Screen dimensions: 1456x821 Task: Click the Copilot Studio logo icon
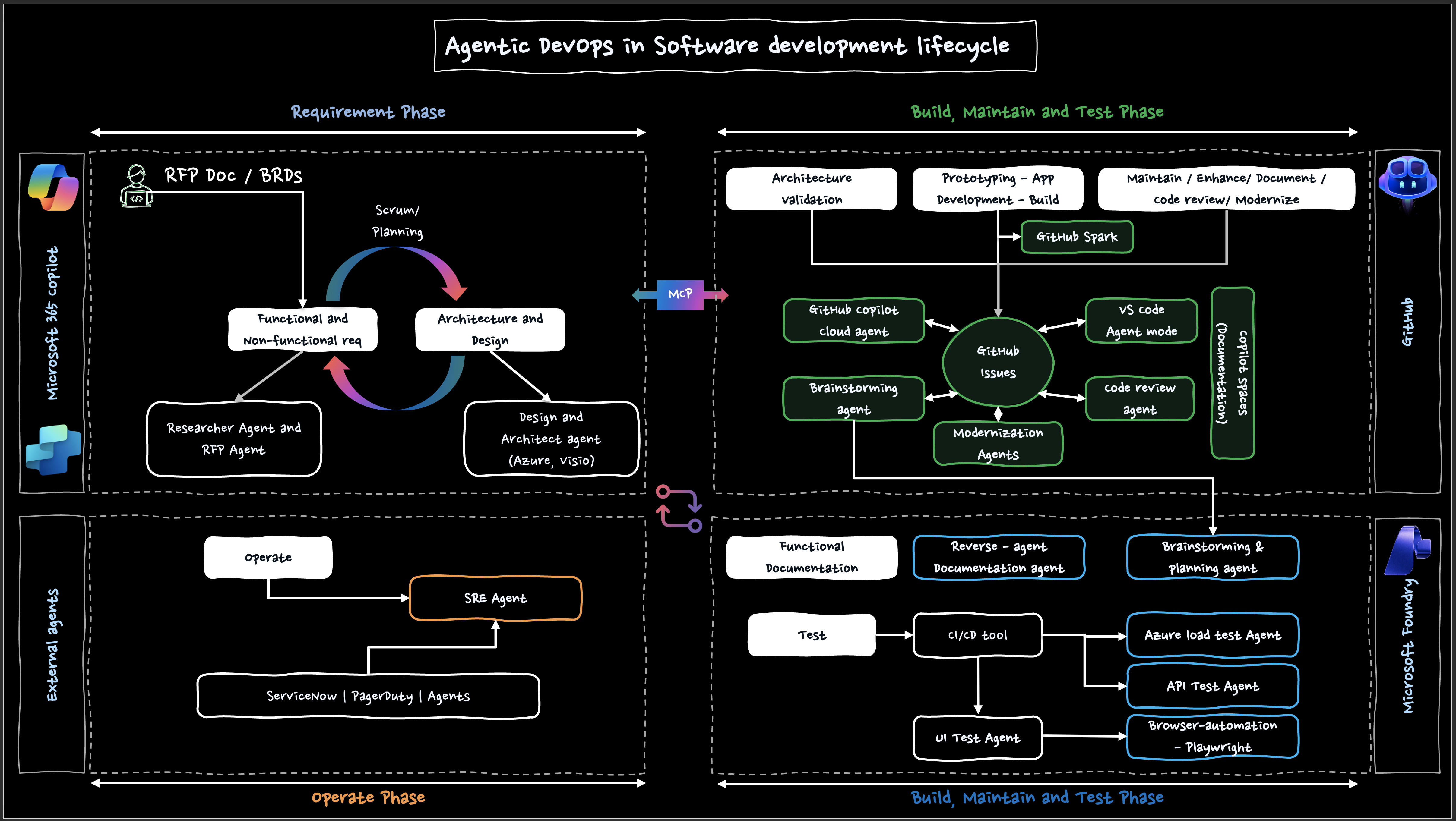[x=53, y=449]
